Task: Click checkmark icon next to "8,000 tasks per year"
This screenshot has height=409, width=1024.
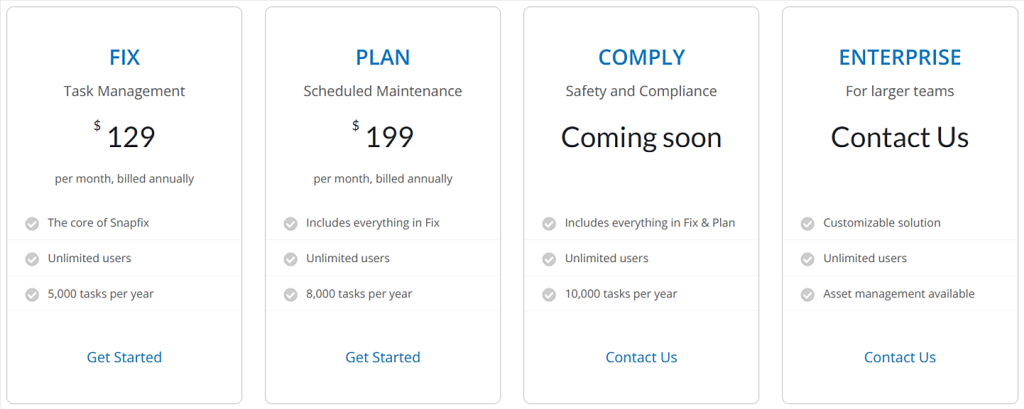Action: [x=291, y=294]
